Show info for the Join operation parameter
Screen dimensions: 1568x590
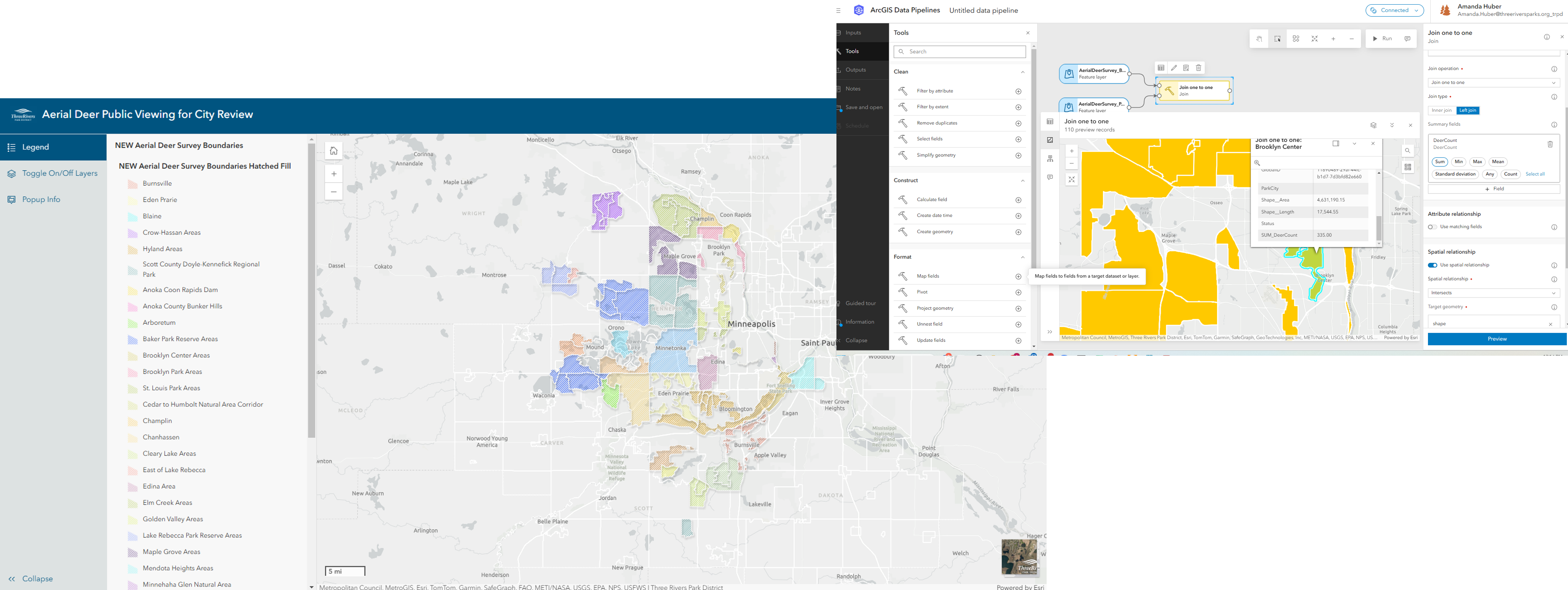[1554, 69]
